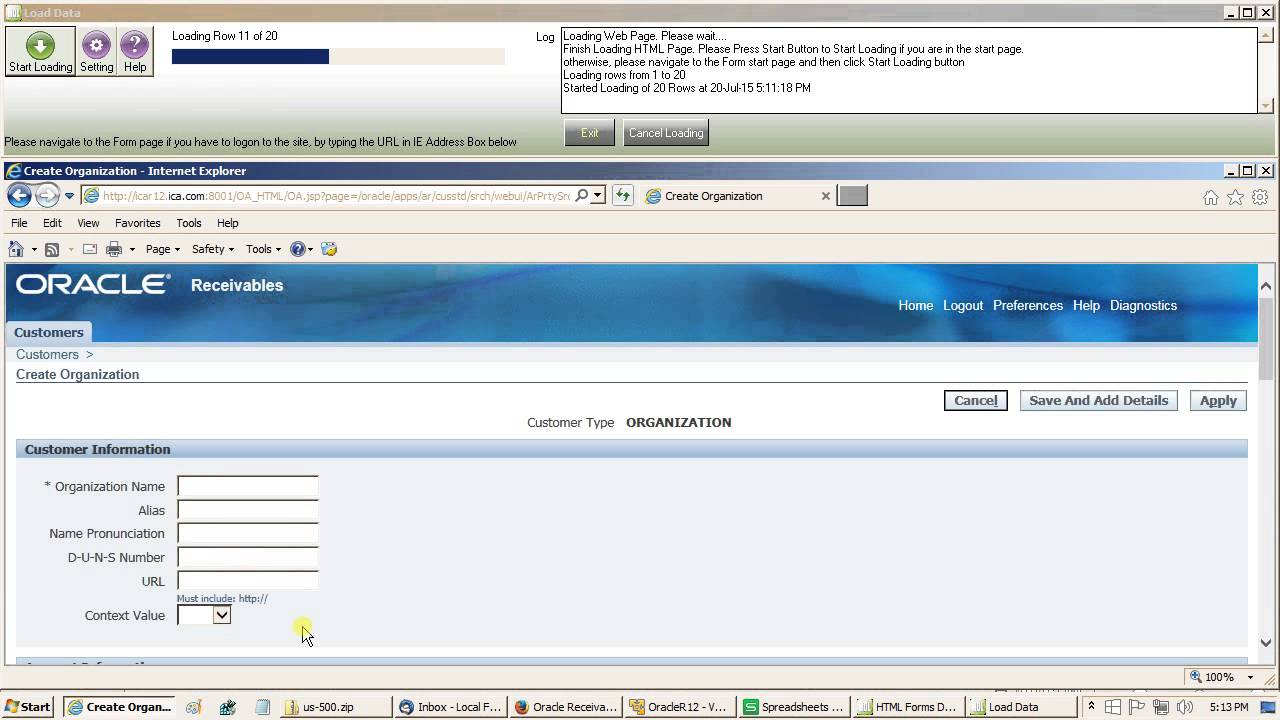
Task: Open the Windows Start button
Action: coord(28,707)
